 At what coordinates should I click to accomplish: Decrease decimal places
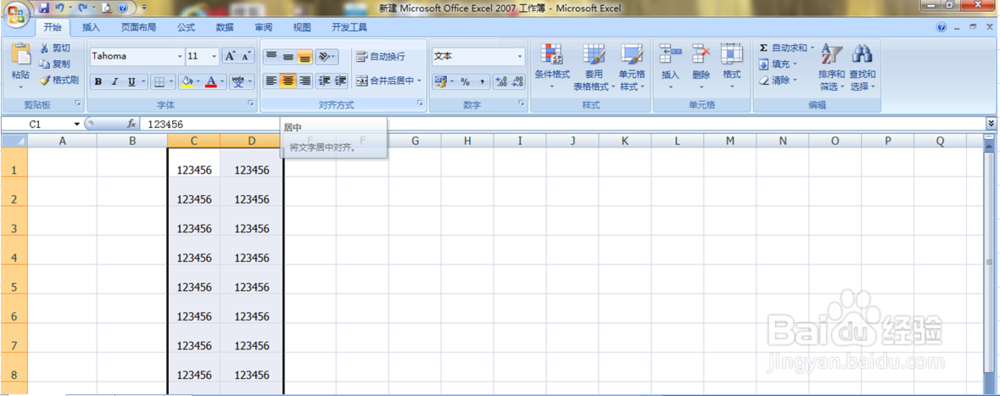tap(518, 82)
